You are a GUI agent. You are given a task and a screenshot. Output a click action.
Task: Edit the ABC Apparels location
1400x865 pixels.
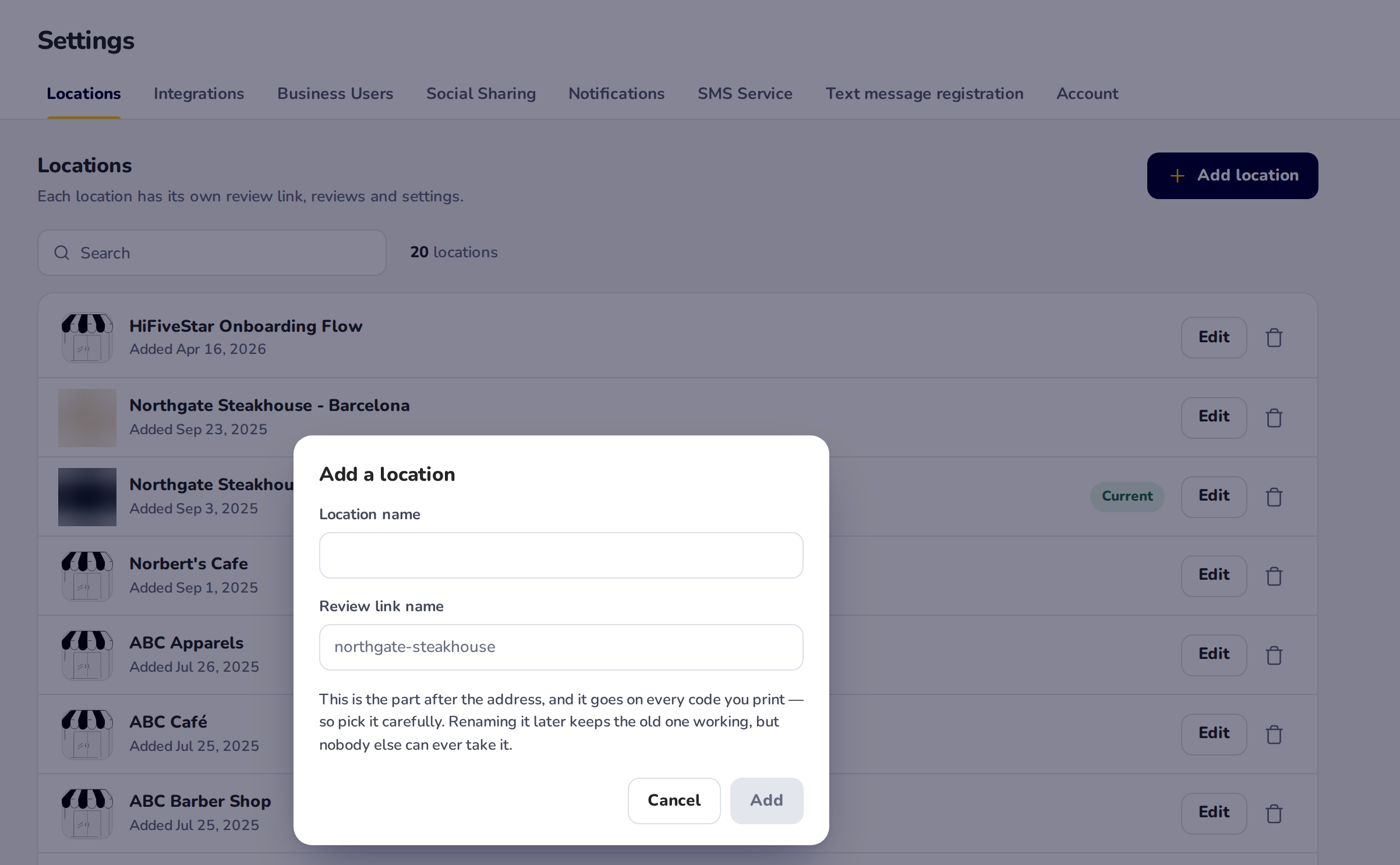[x=1214, y=655]
